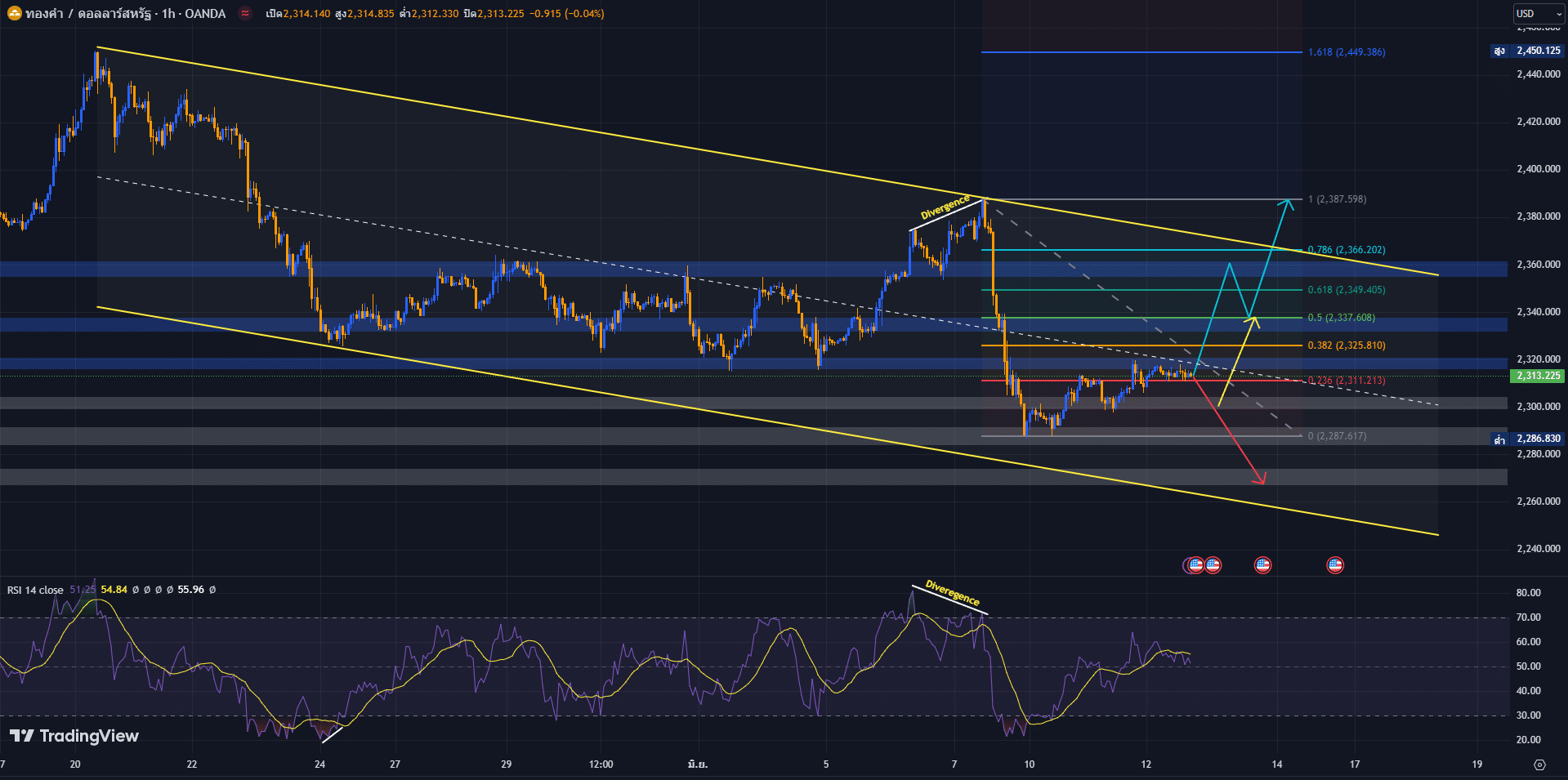Click the US flag event near date 14

[x=1262, y=565]
